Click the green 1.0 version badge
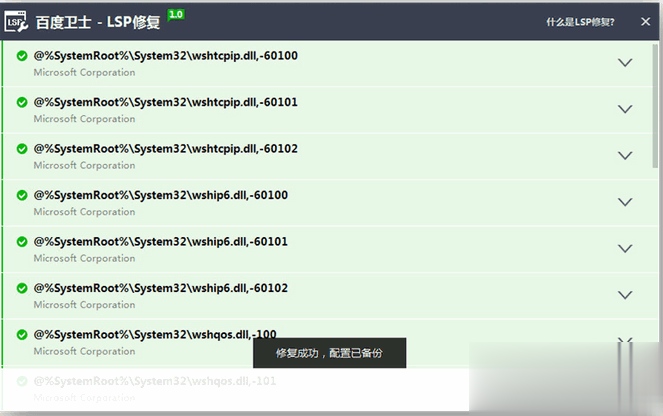 pos(176,15)
